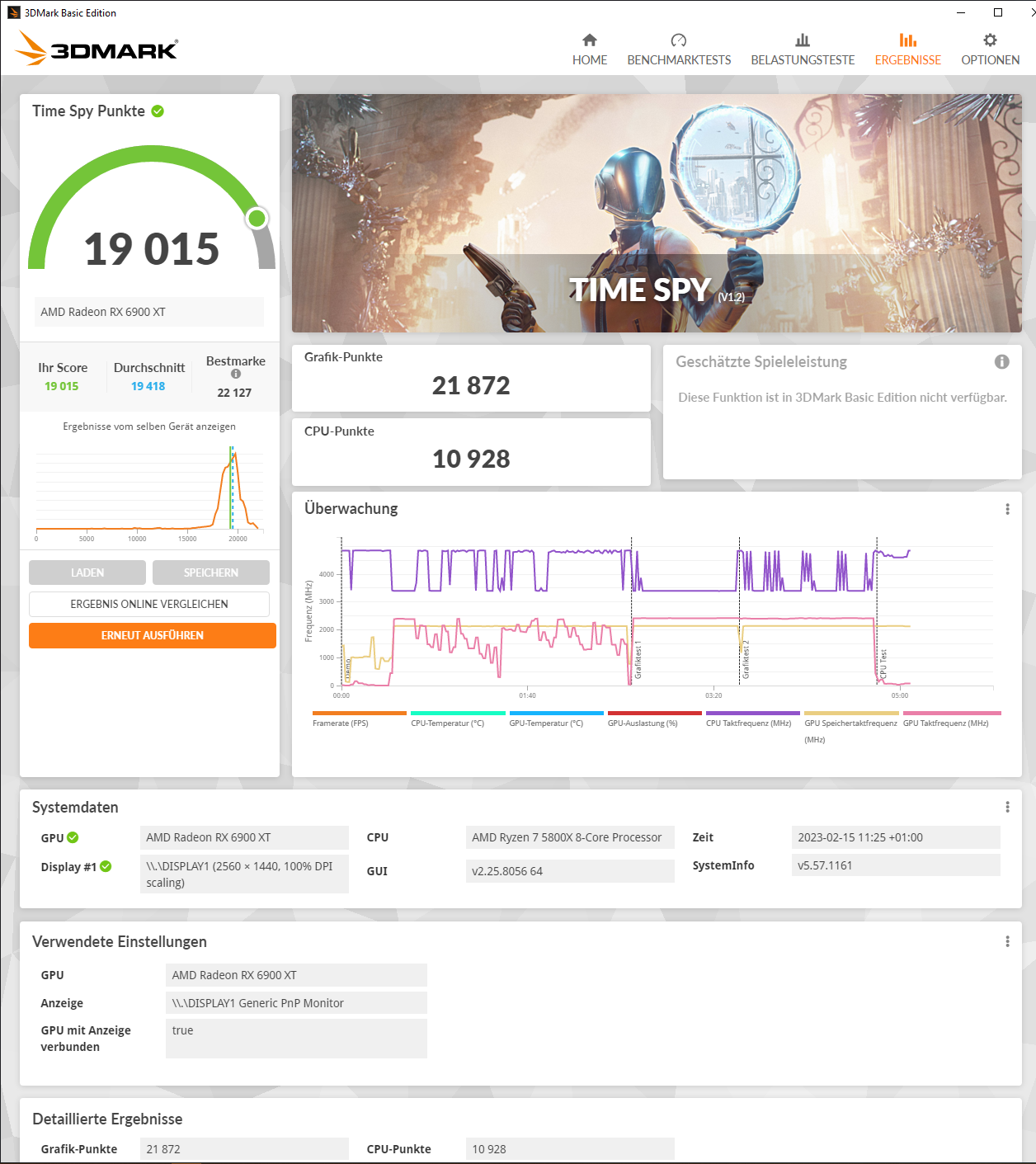1036x1164 pixels.
Task: Select the ERGEBNISSE tab
Action: click(907, 49)
